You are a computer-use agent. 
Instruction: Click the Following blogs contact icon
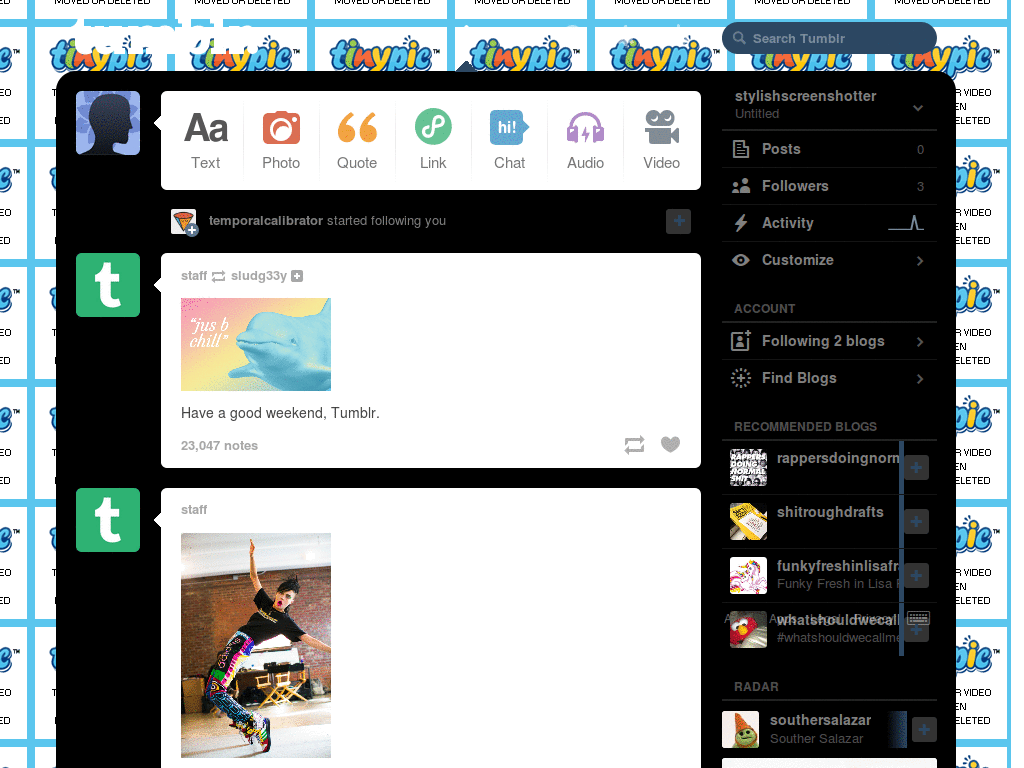click(x=741, y=341)
